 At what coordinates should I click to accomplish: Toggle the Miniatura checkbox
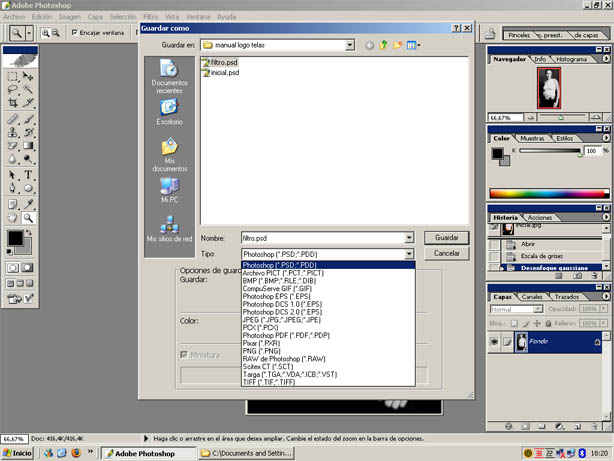pyautogui.click(x=183, y=355)
